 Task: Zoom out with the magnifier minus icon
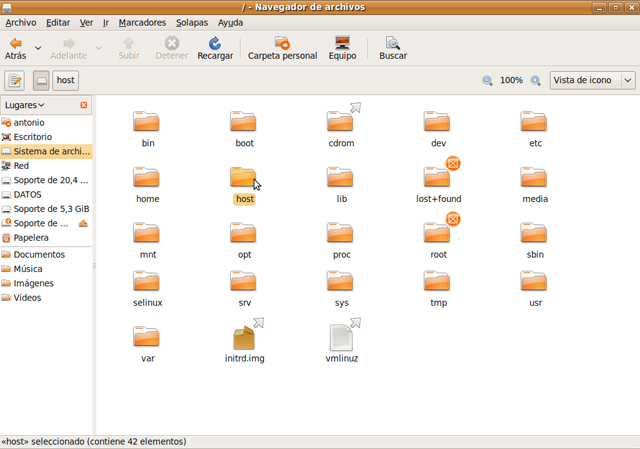[487, 81]
